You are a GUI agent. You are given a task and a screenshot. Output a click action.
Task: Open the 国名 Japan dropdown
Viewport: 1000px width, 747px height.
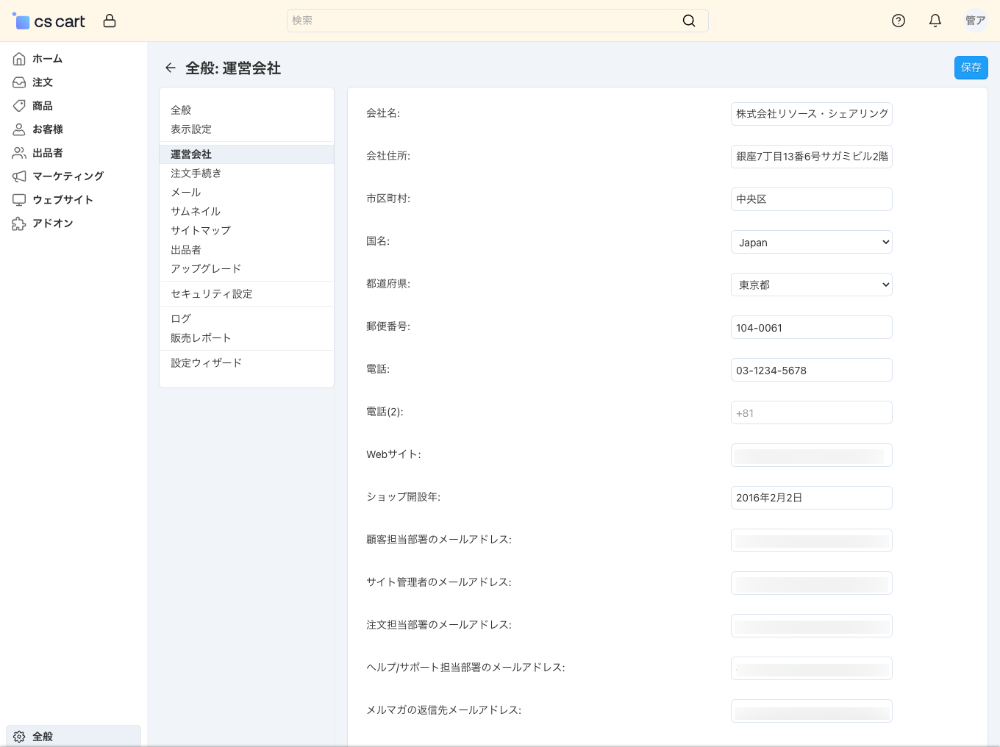pos(811,242)
